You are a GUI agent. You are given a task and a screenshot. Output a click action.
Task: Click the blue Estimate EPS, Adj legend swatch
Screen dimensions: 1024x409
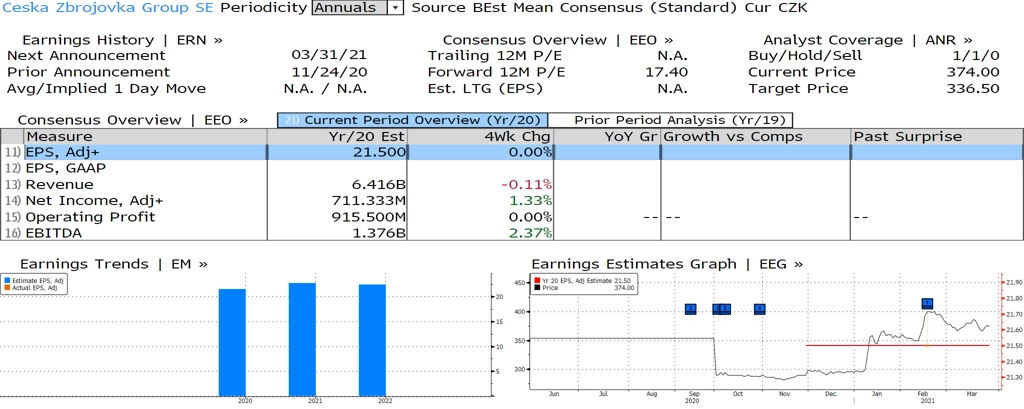tap(6, 280)
